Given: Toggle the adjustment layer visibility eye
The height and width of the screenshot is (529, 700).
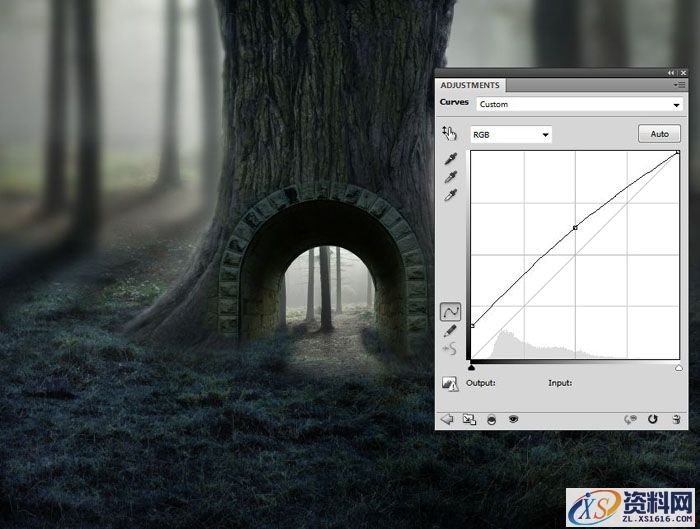Looking at the screenshot, I should pyautogui.click(x=513, y=420).
